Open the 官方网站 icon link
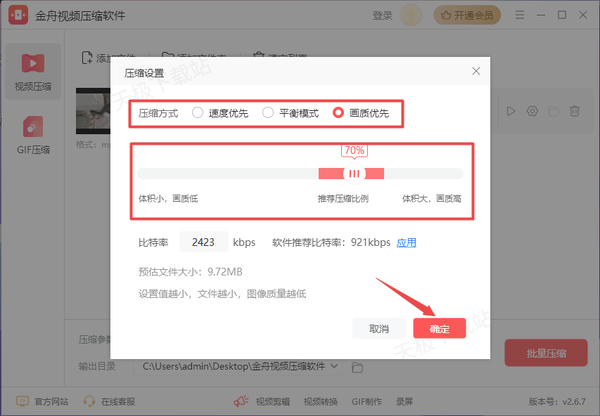Image resolution: width=600 pixels, height=416 pixels. [21, 401]
